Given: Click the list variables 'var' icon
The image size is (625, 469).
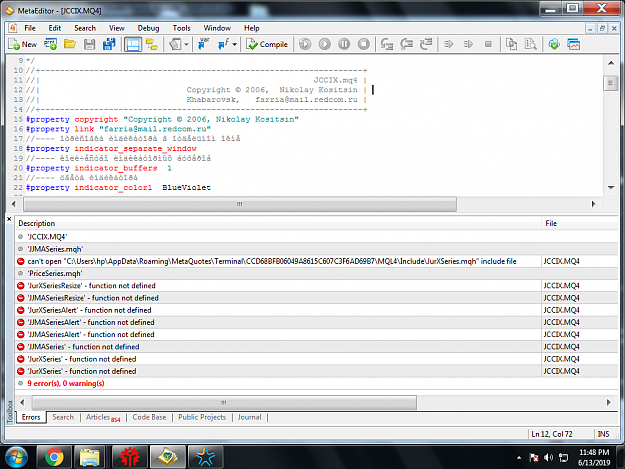Looking at the screenshot, I should pos(204,44).
